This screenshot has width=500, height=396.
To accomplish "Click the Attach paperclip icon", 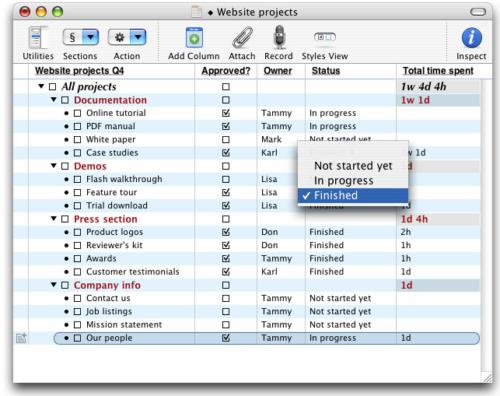I will coord(242,37).
